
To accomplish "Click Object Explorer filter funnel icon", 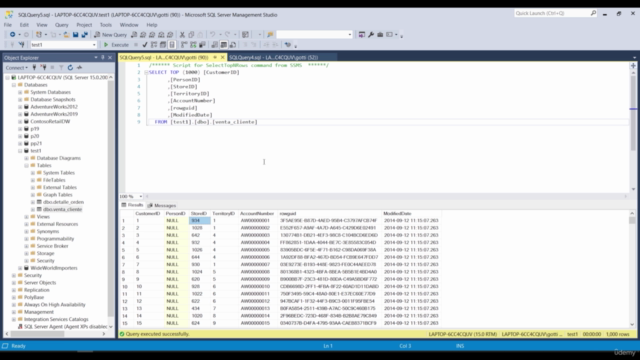I will click(61, 67).
